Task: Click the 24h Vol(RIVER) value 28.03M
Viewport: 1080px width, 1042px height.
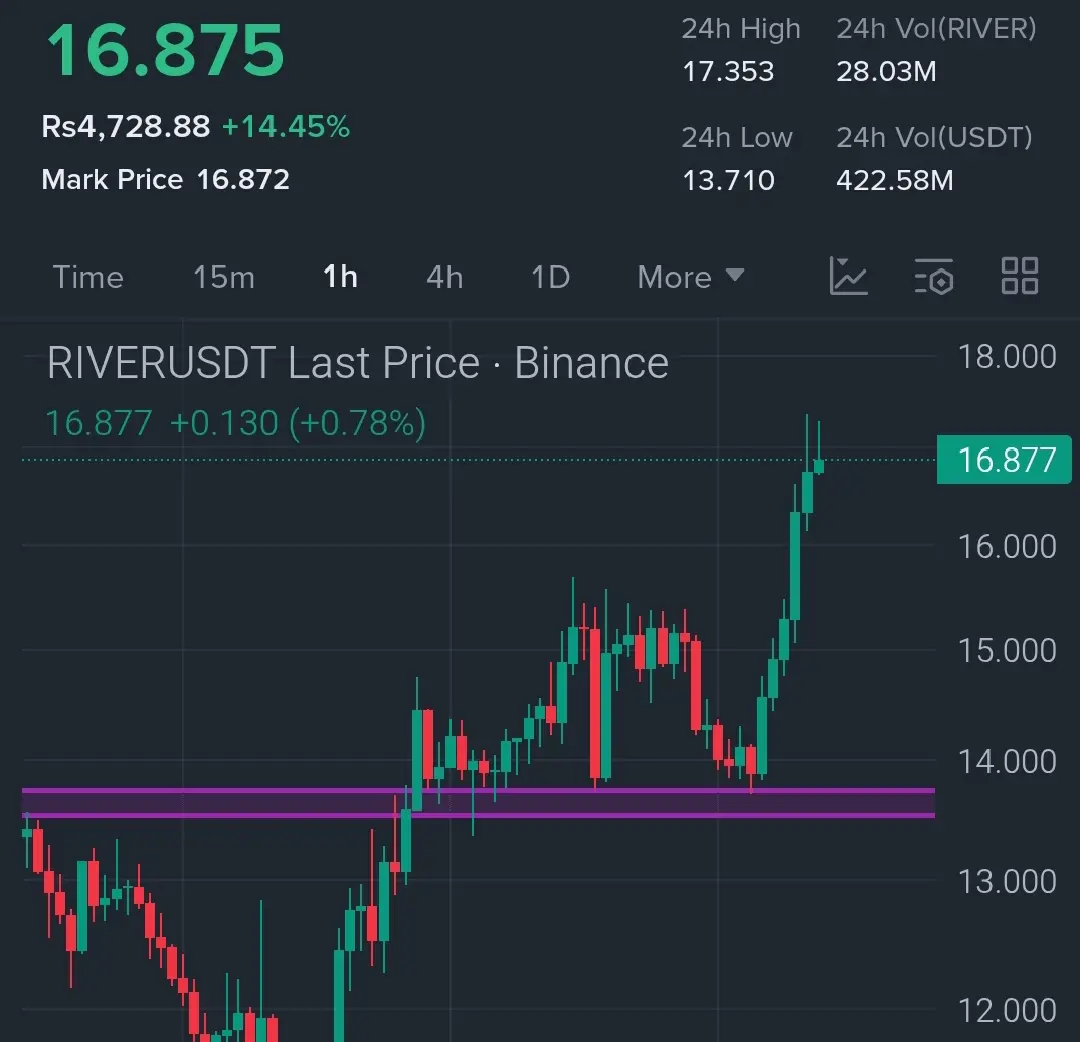Action: coord(886,72)
